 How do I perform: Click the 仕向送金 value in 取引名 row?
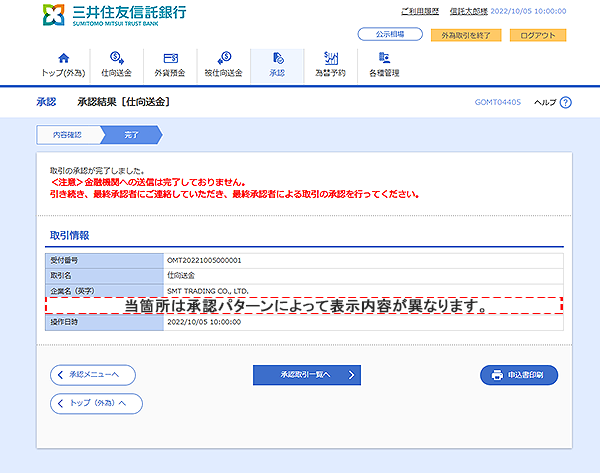[181, 276]
